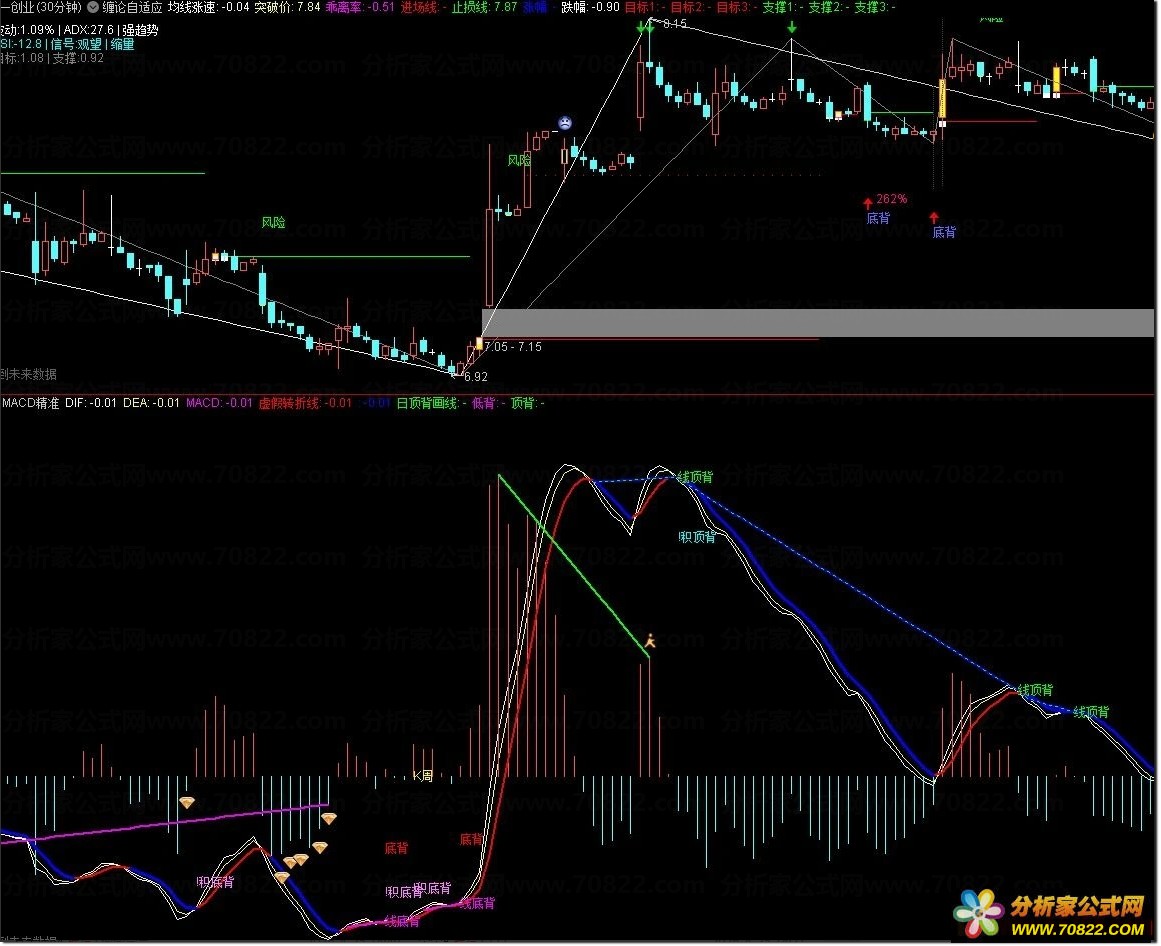Click the green diagonal divergence line on MACD
The height and width of the screenshot is (946, 1161).
[x=574, y=566]
